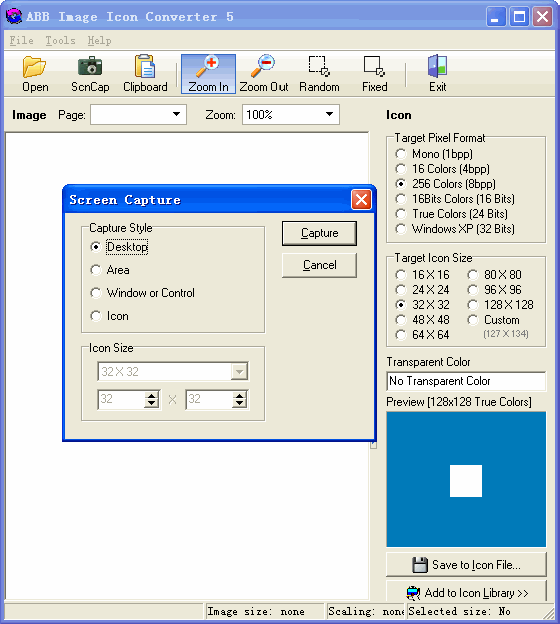The width and height of the screenshot is (560, 624).
Task: Choose the Random selection tool
Action: tap(319, 74)
